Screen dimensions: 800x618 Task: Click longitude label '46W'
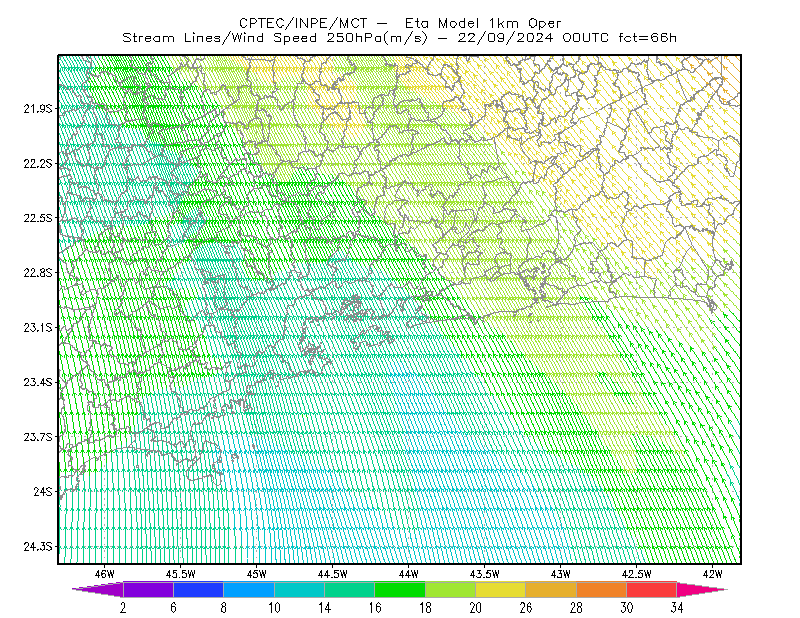[x=105, y=574]
